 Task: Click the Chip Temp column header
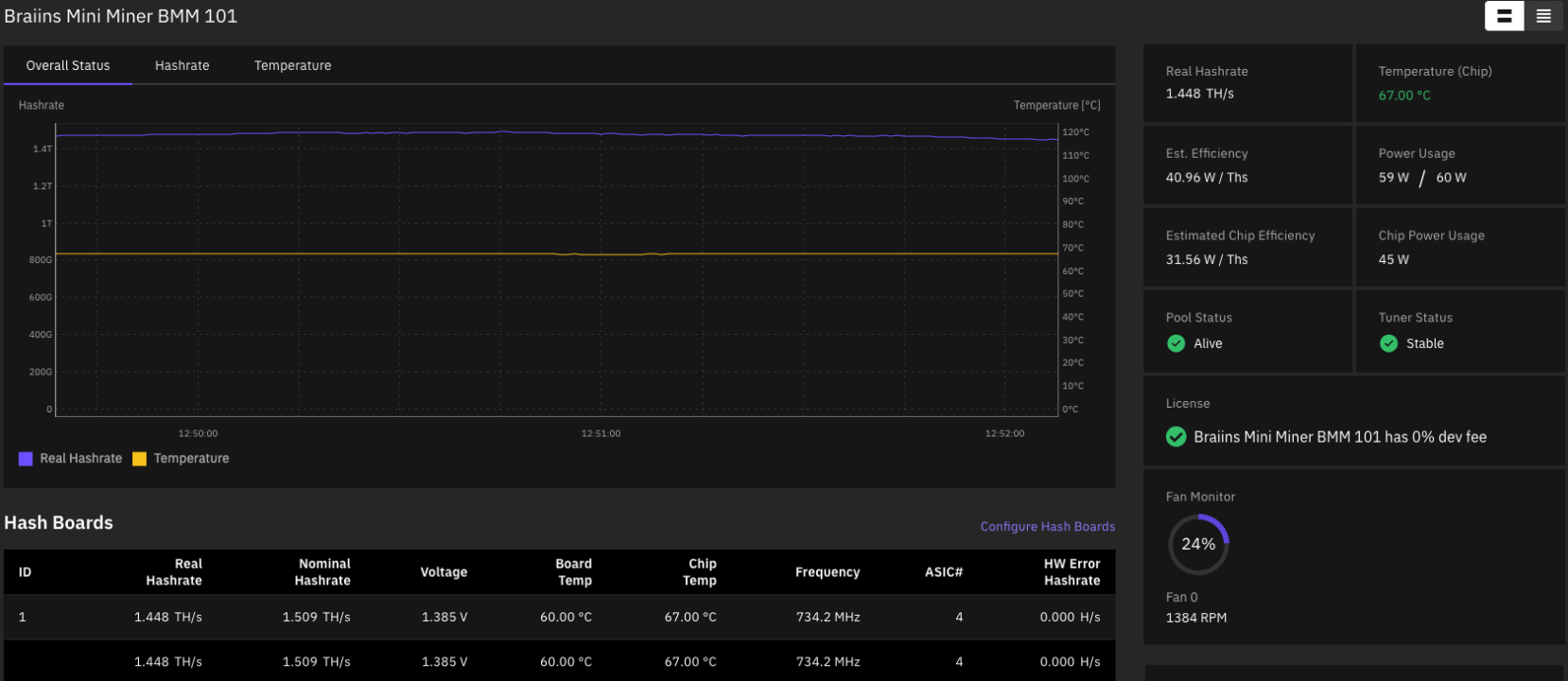point(700,572)
